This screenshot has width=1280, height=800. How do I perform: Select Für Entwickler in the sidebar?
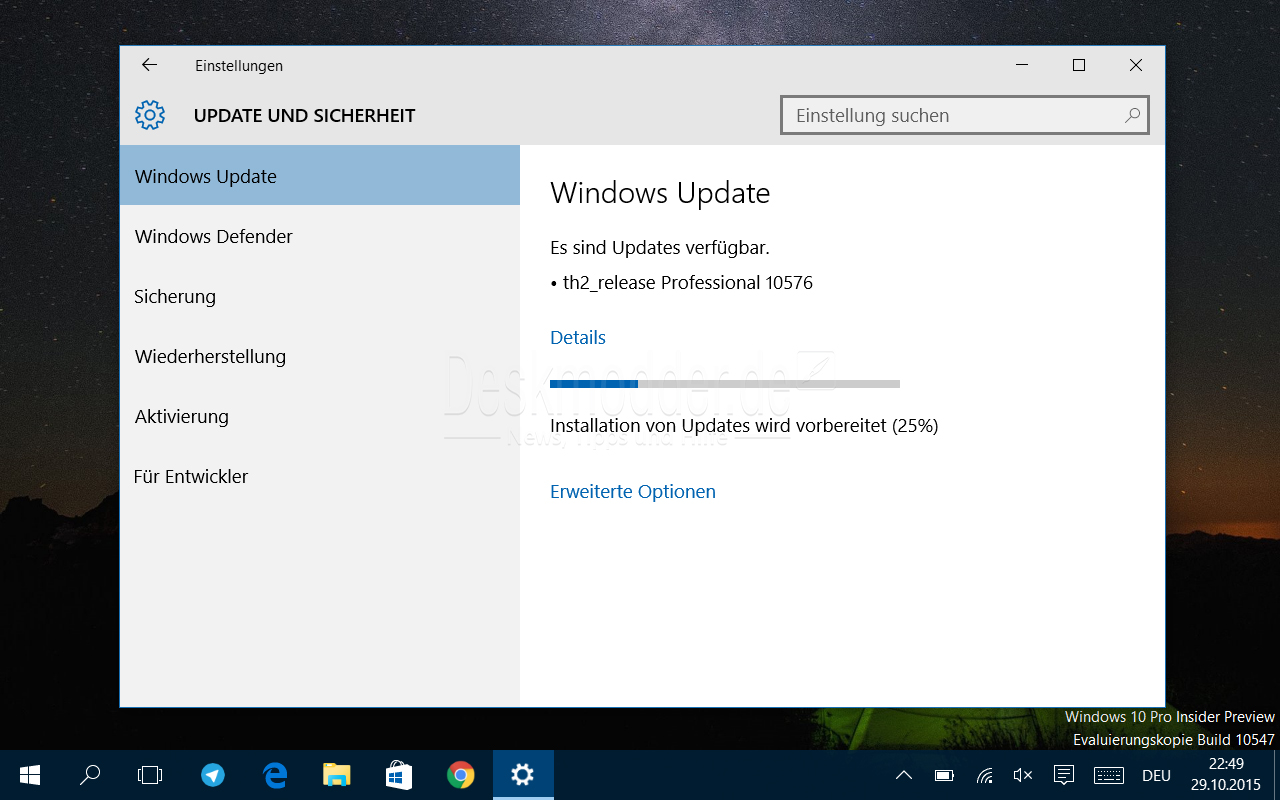tap(320, 476)
